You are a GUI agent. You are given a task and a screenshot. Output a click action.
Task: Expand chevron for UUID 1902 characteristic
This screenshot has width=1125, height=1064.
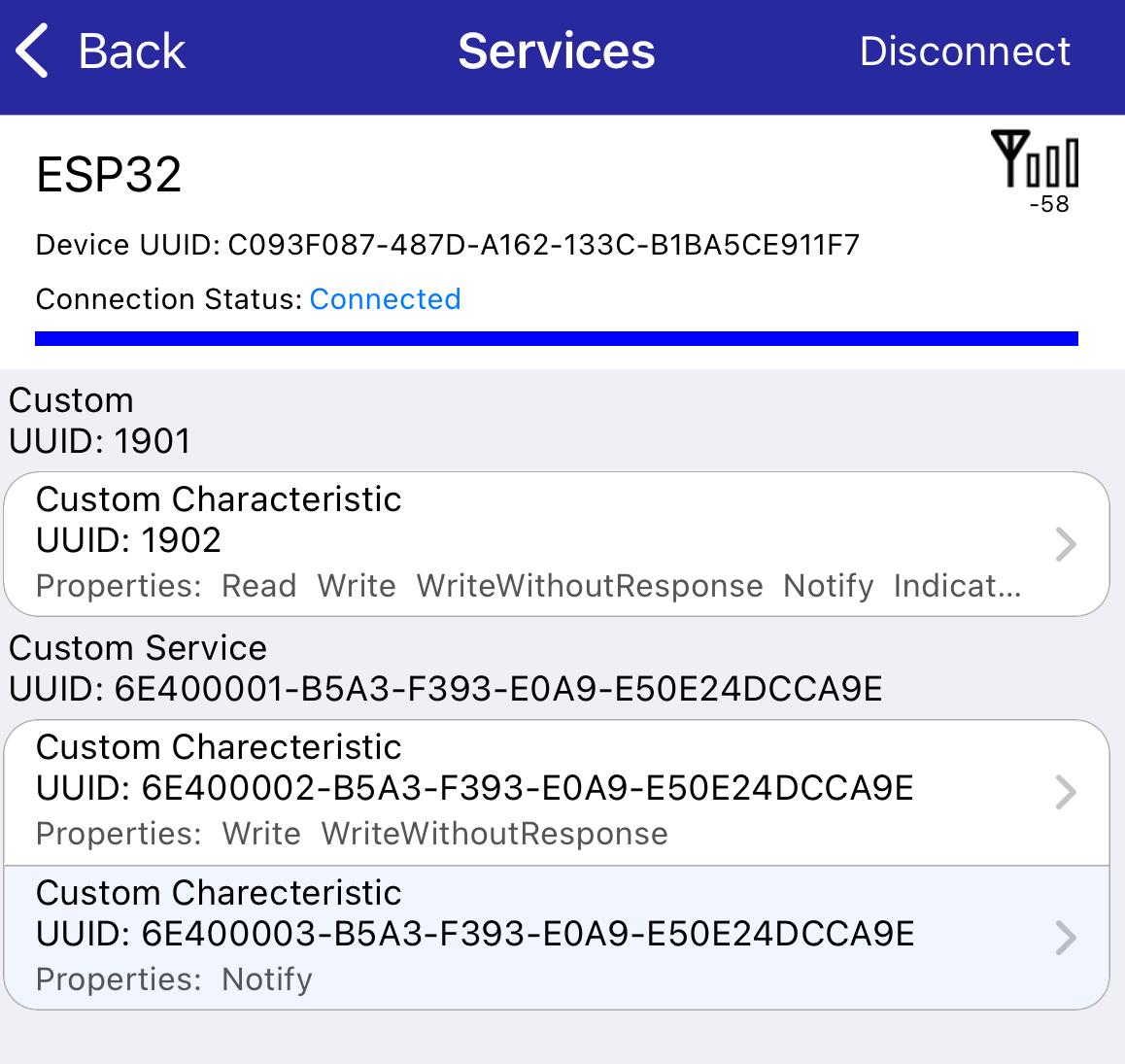[1066, 544]
